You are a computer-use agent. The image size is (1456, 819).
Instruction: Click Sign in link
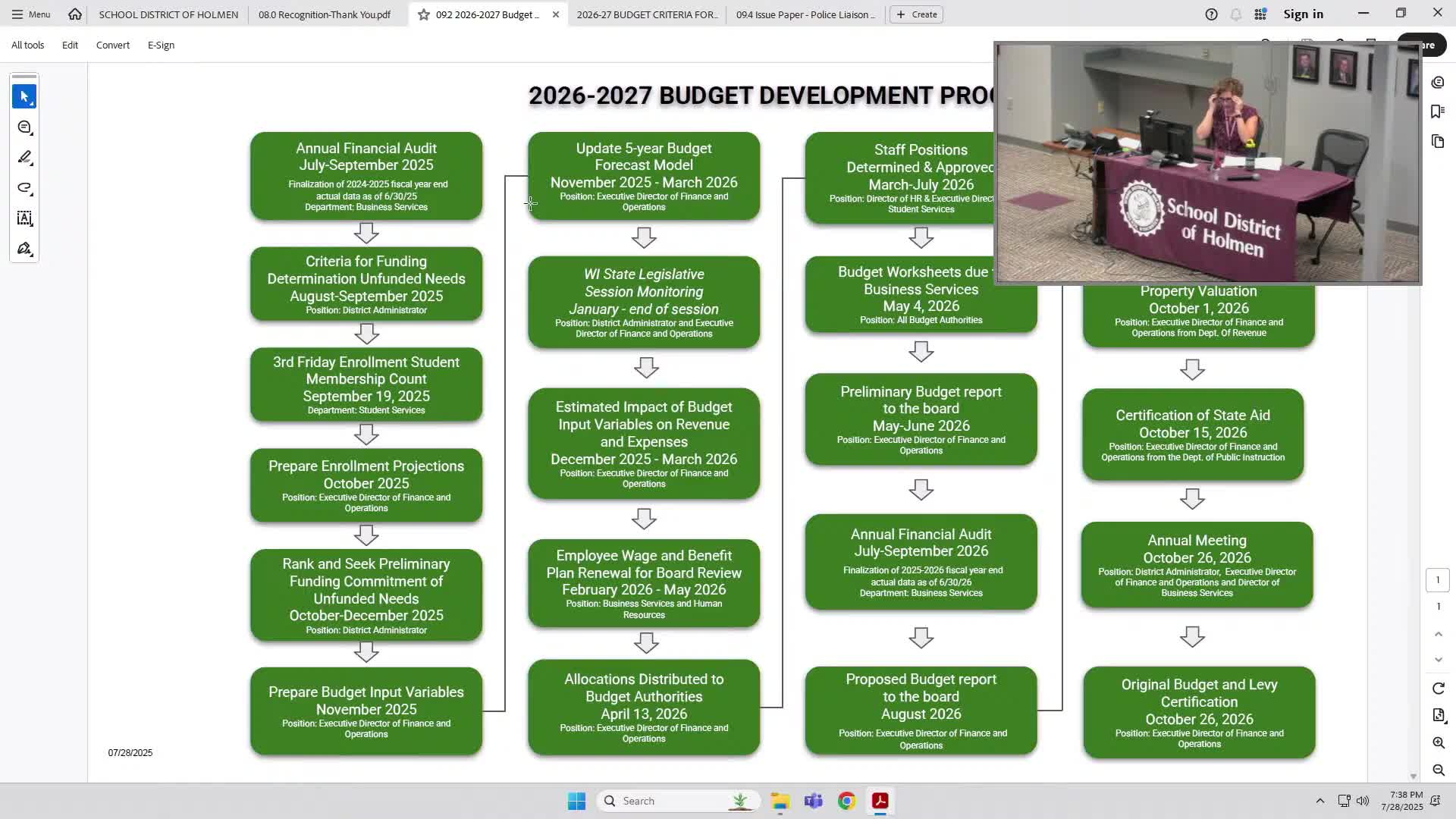[1303, 14]
